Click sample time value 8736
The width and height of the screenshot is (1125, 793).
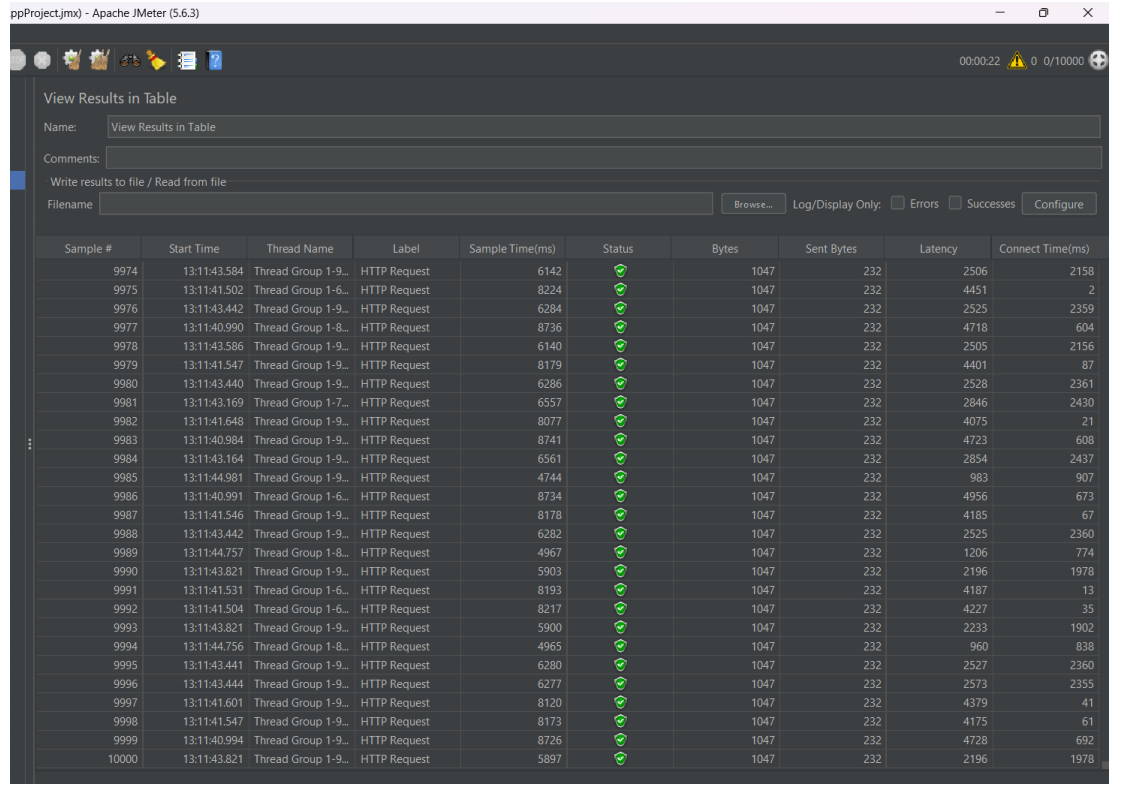[x=550, y=327]
